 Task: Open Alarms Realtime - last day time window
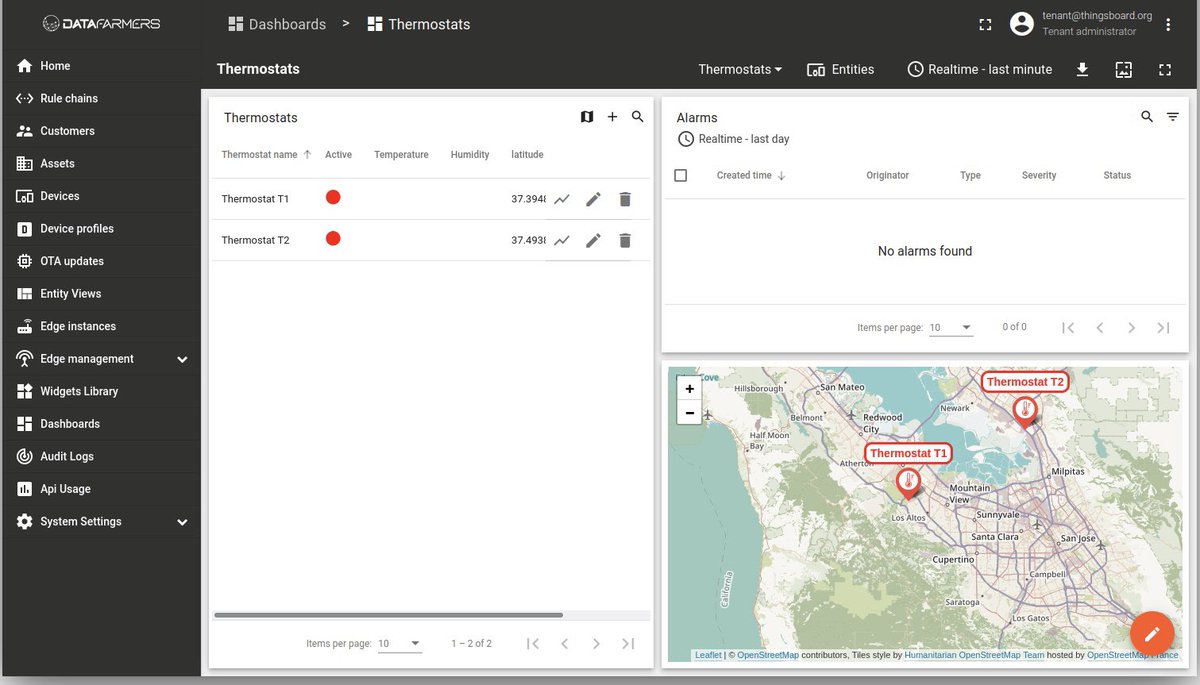pos(734,139)
